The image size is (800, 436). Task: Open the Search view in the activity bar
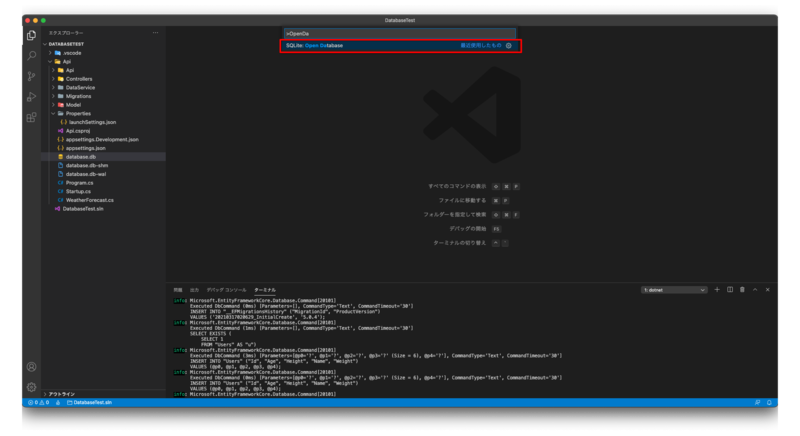point(32,56)
